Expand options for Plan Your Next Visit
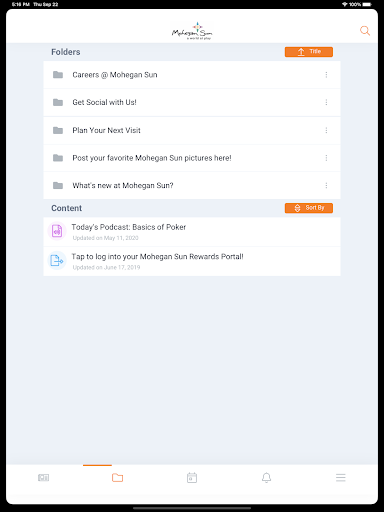The height and width of the screenshot is (512, 384). pyautogui.click(x=326, y=130)
